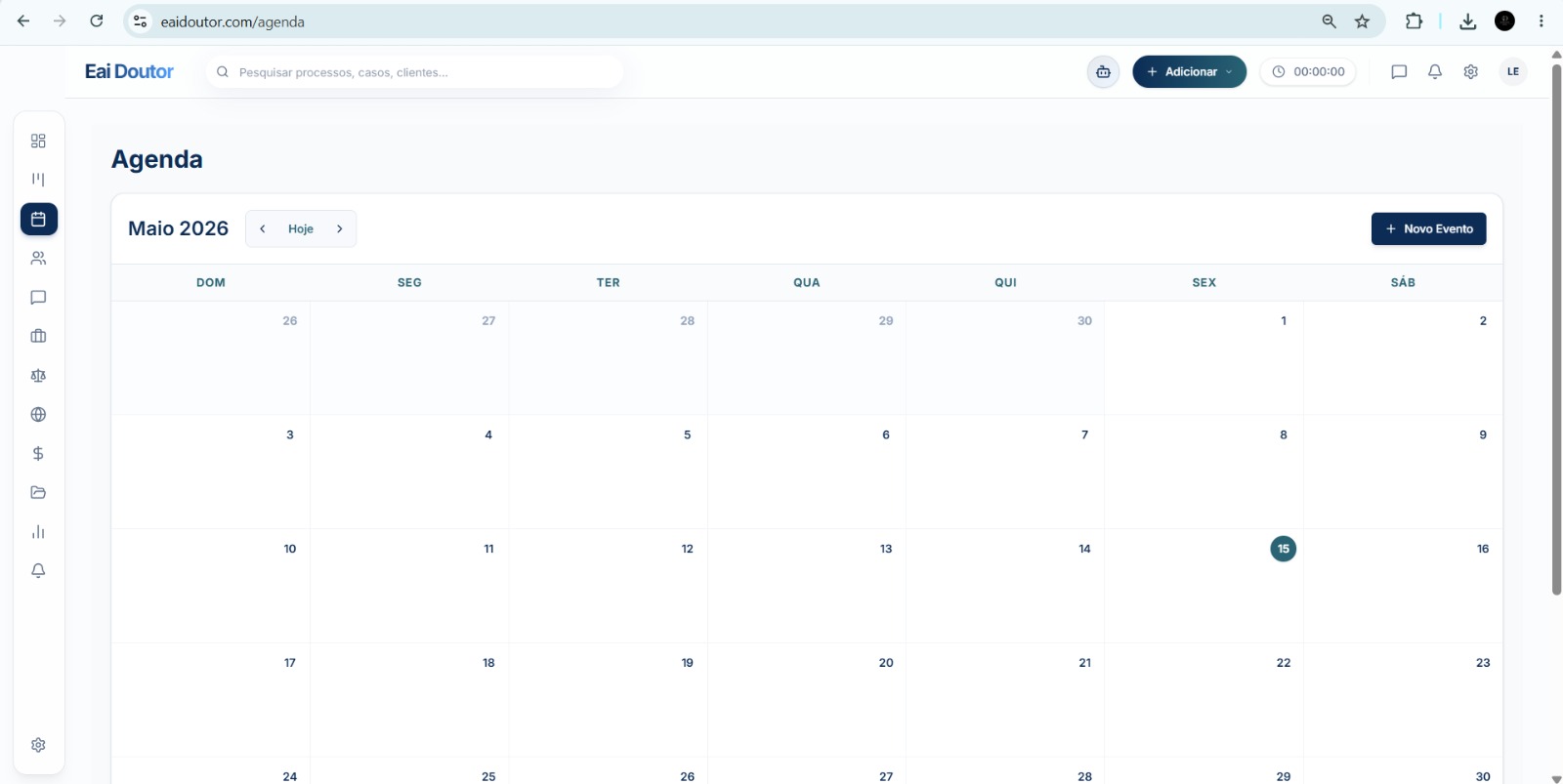Click the browser address bar URL
This screenshot has width=1563, height=784.
(x=233, y=21)
